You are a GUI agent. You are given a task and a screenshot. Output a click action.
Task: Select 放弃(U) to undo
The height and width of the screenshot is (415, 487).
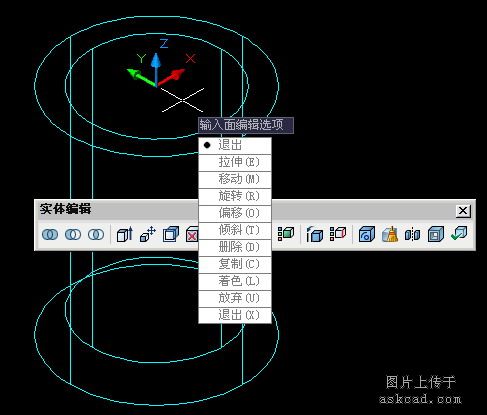(x=235, y=299)
